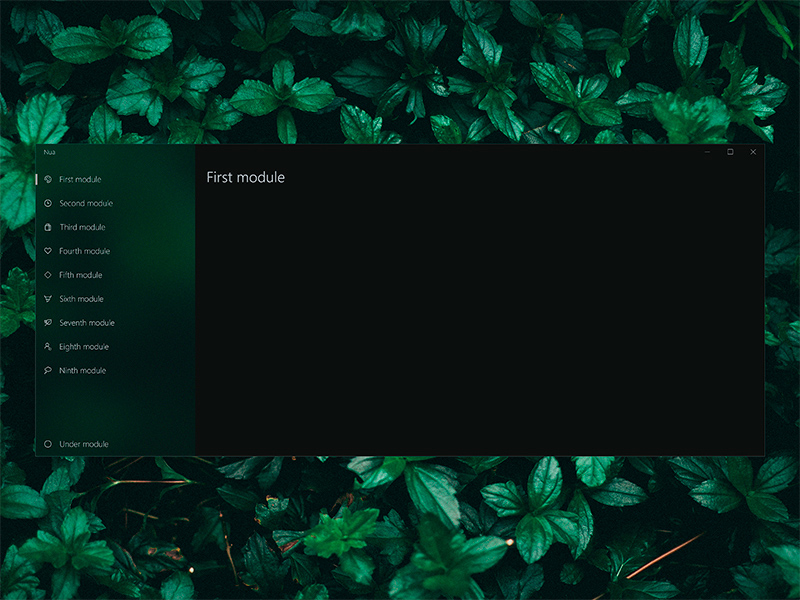Select the shopping bag icon for Third module

coord(47,227)
